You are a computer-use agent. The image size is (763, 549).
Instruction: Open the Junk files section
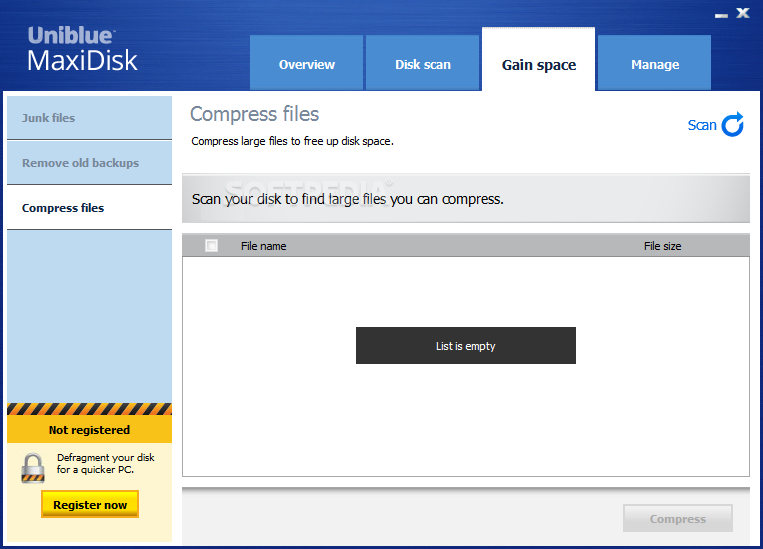tap(90, 118)
